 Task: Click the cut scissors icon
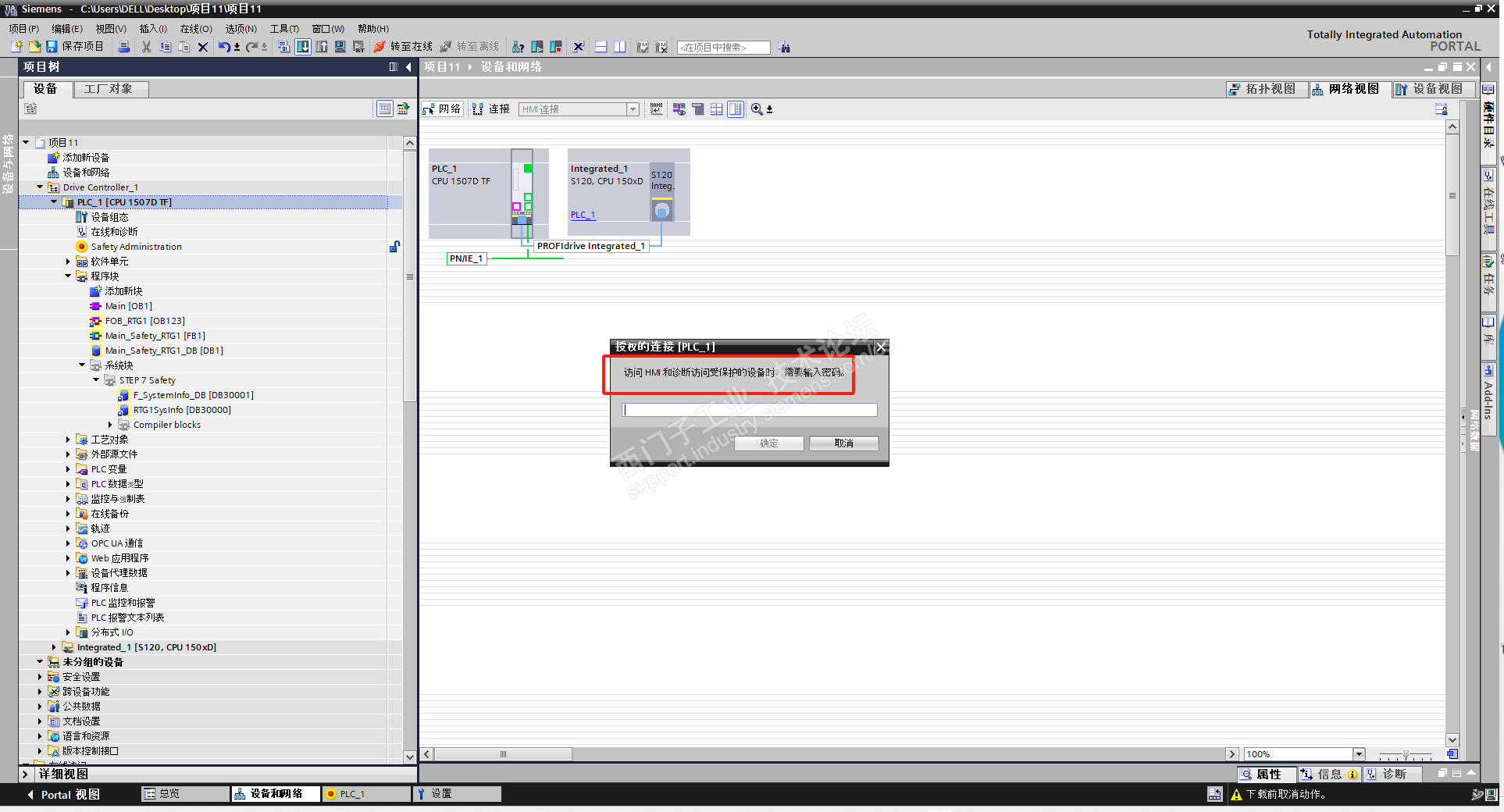click(146, 47)
